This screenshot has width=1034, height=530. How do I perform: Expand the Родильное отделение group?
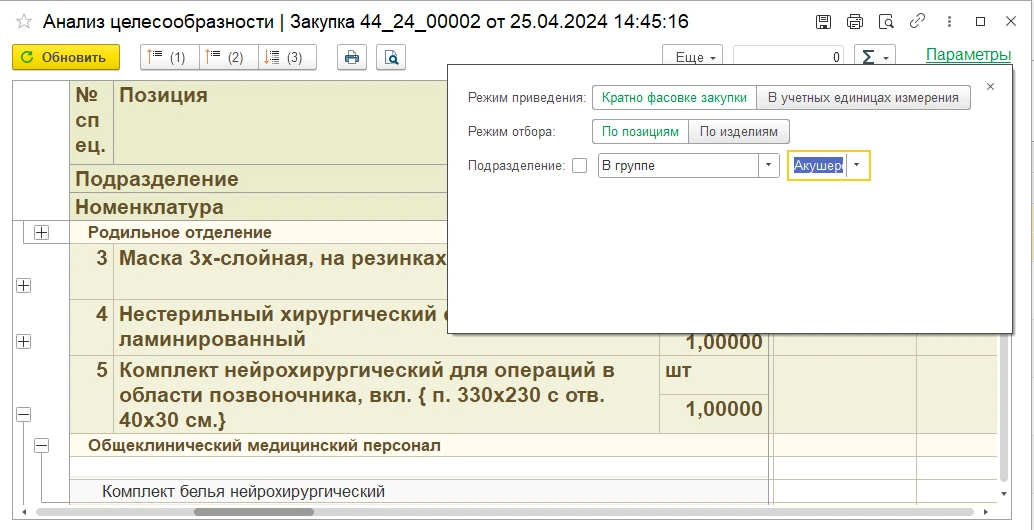42,232
